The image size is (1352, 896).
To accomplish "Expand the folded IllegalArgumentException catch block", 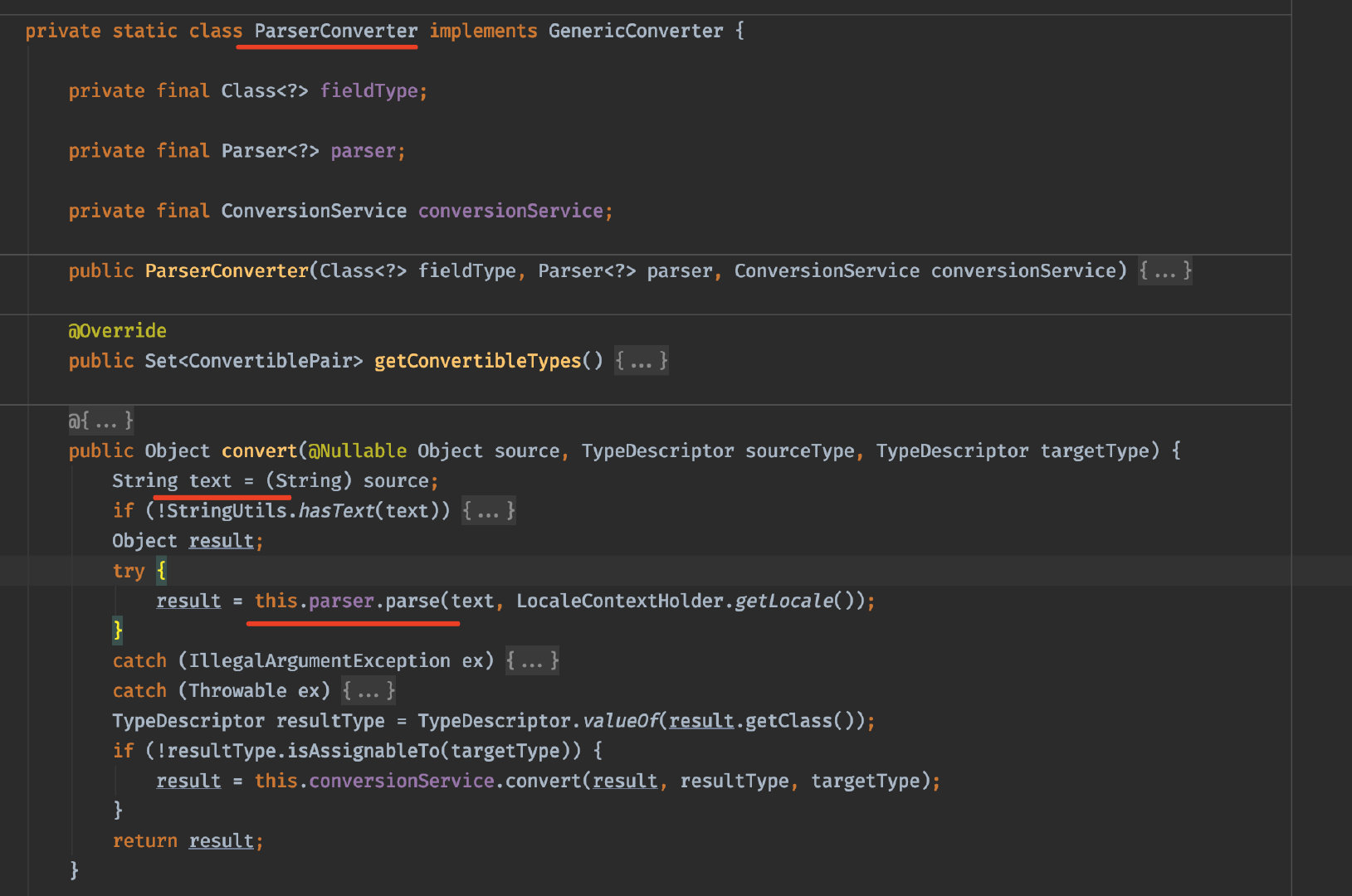I will pos(532,660).
